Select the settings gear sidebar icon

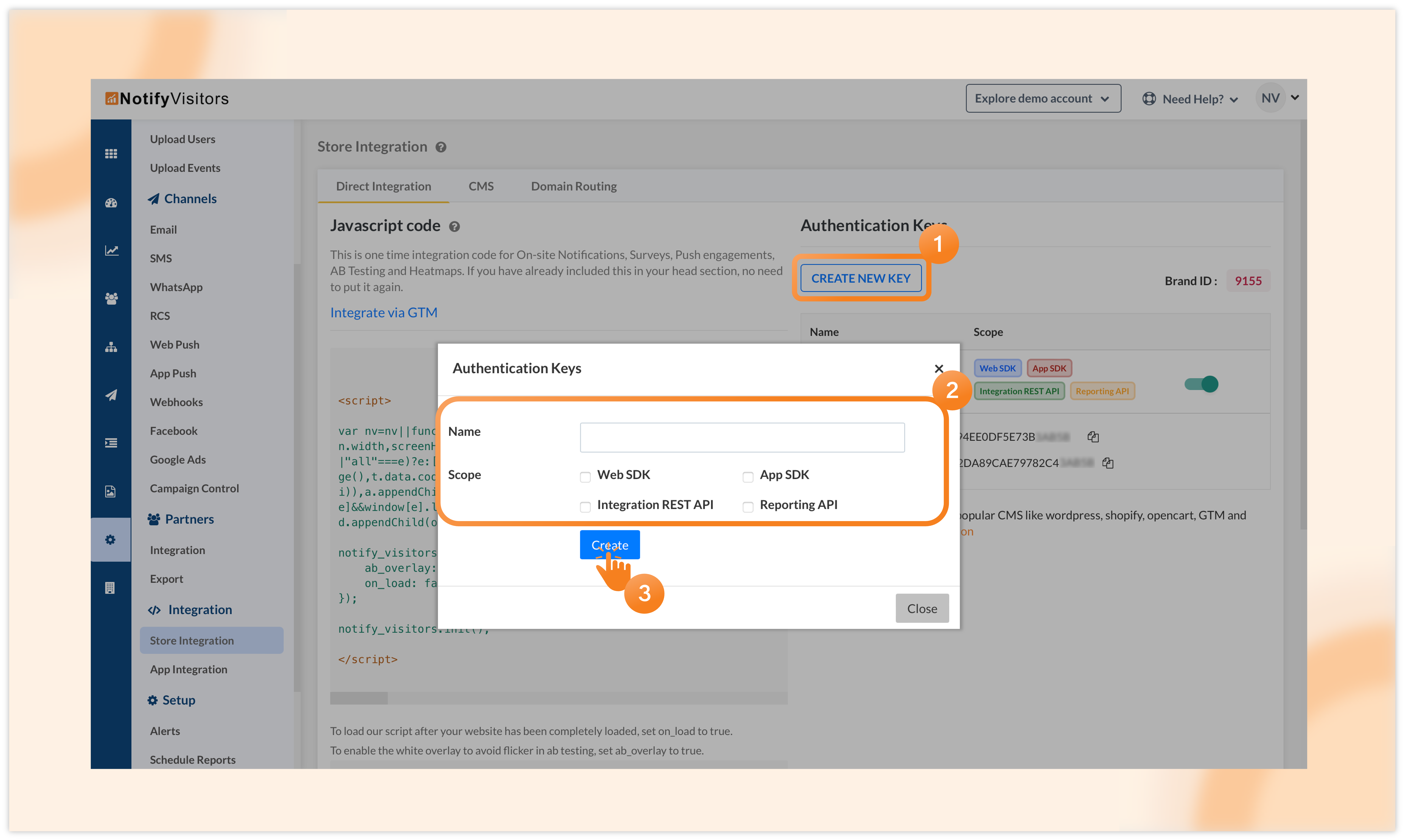click(x=110, y=539)
